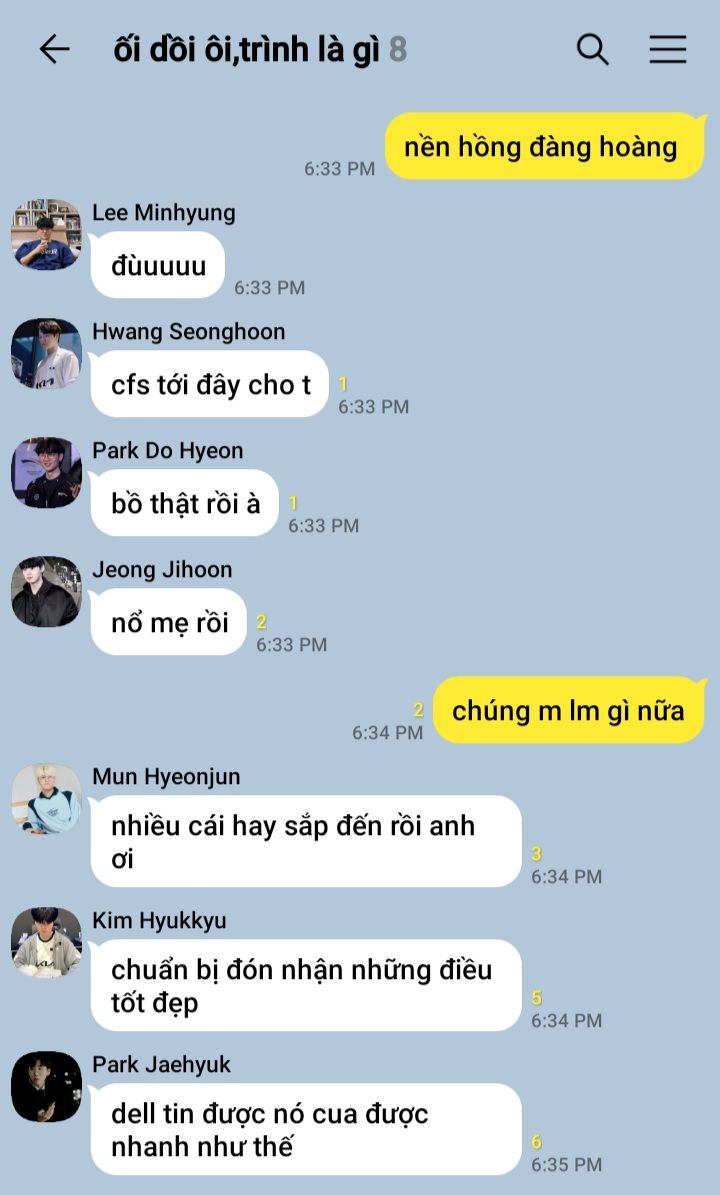Open Hwang Seonghoon's avatar
720x1195 pixels.
(46, 353)
